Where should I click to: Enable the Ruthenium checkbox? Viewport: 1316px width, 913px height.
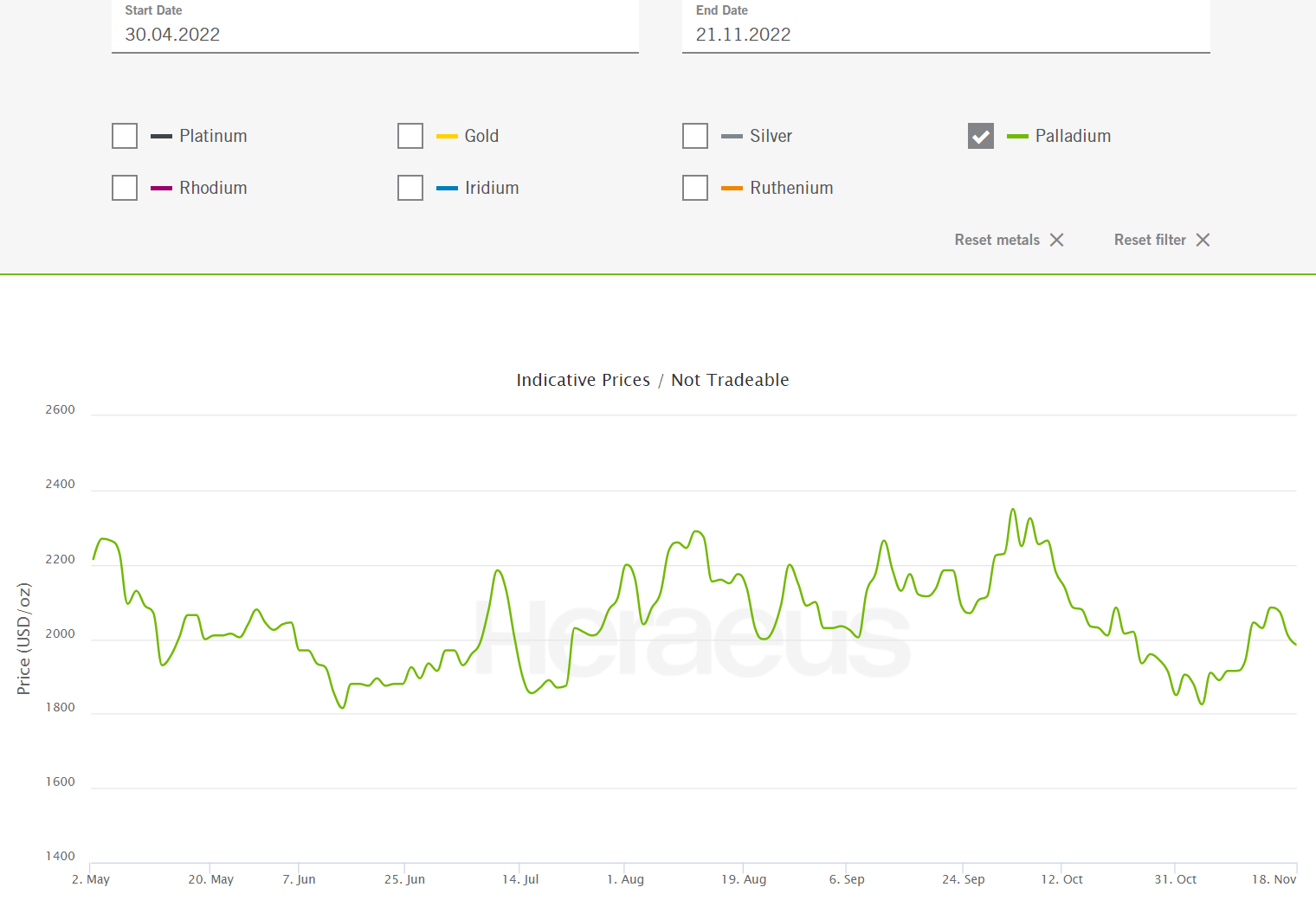click(695, 188)
